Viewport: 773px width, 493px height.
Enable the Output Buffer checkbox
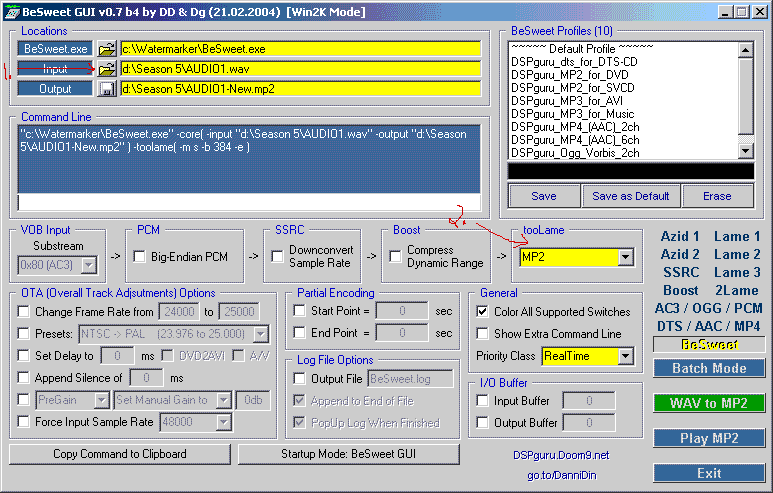click(482, 423)
